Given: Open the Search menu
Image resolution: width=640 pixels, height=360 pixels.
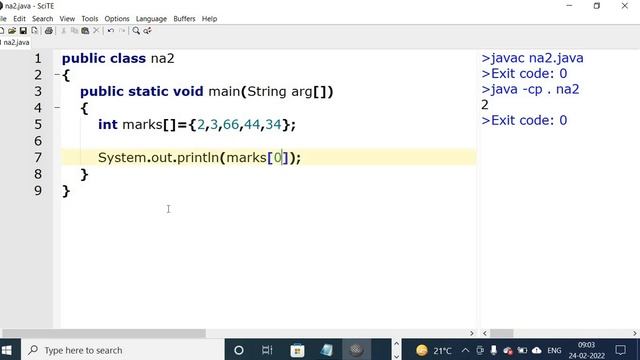Looking at the screenshot, I should pos(42,19).
